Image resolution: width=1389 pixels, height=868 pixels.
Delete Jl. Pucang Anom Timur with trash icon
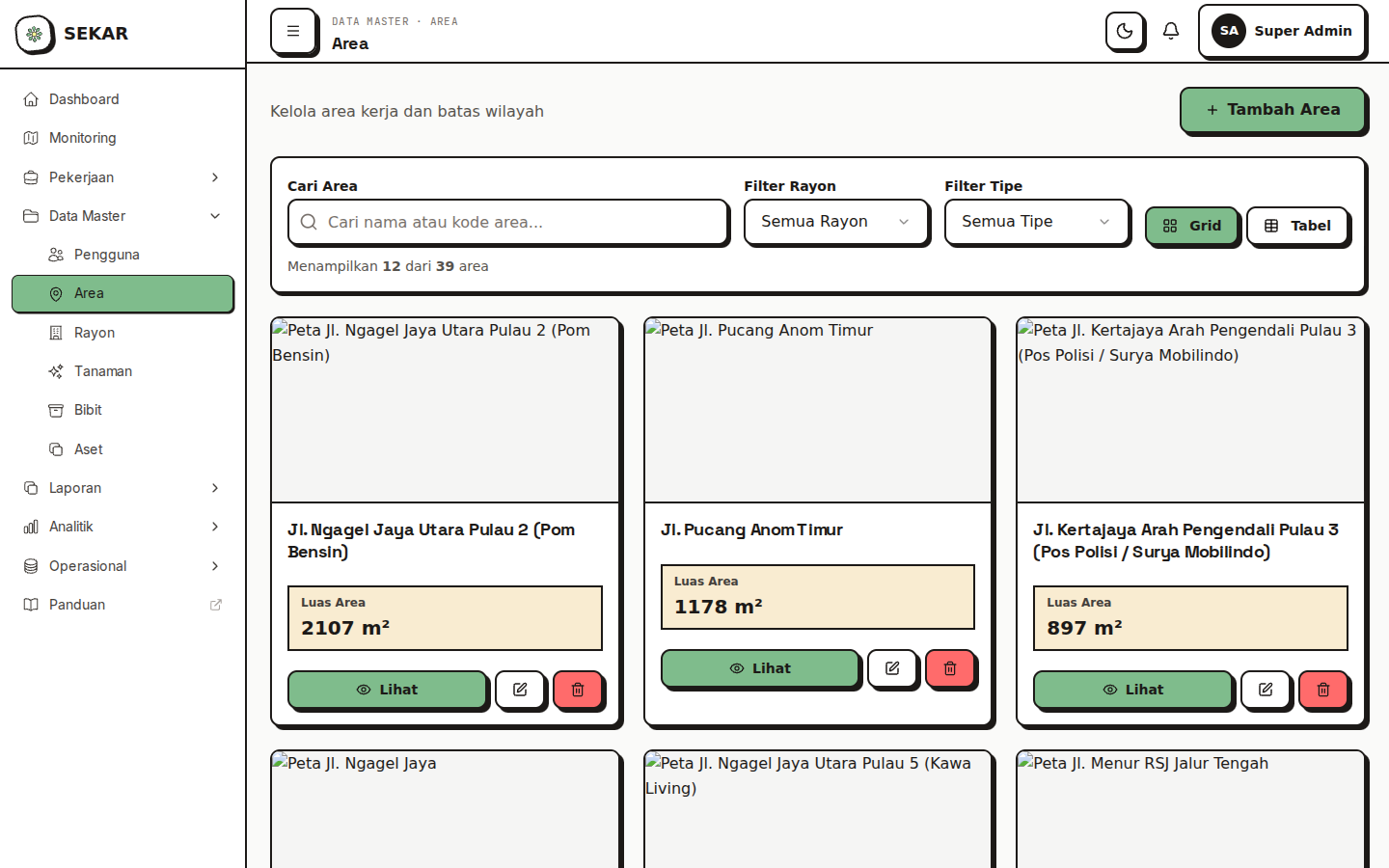point(950,668)
